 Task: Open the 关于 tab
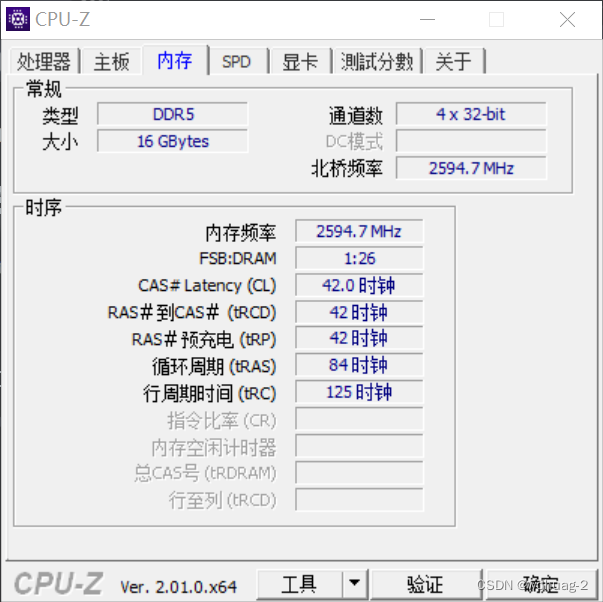[x=453, y=61]
